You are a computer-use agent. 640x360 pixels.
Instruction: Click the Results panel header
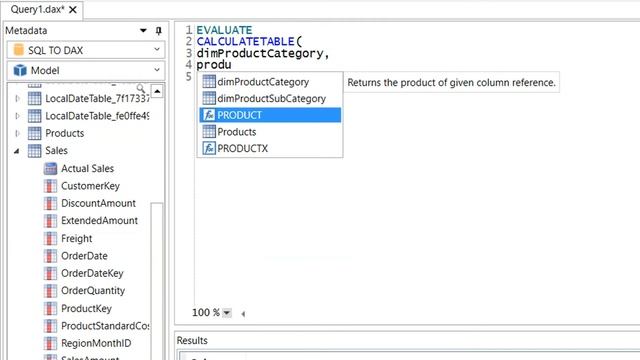pyautogui.click(x=192, y=340)
